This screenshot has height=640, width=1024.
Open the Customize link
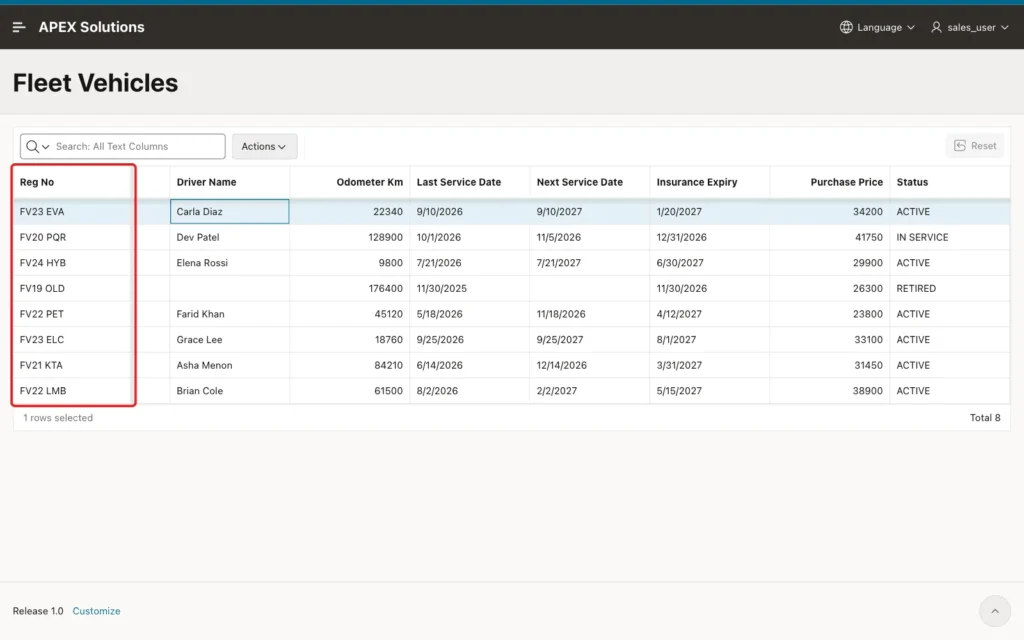click(96, 611)
